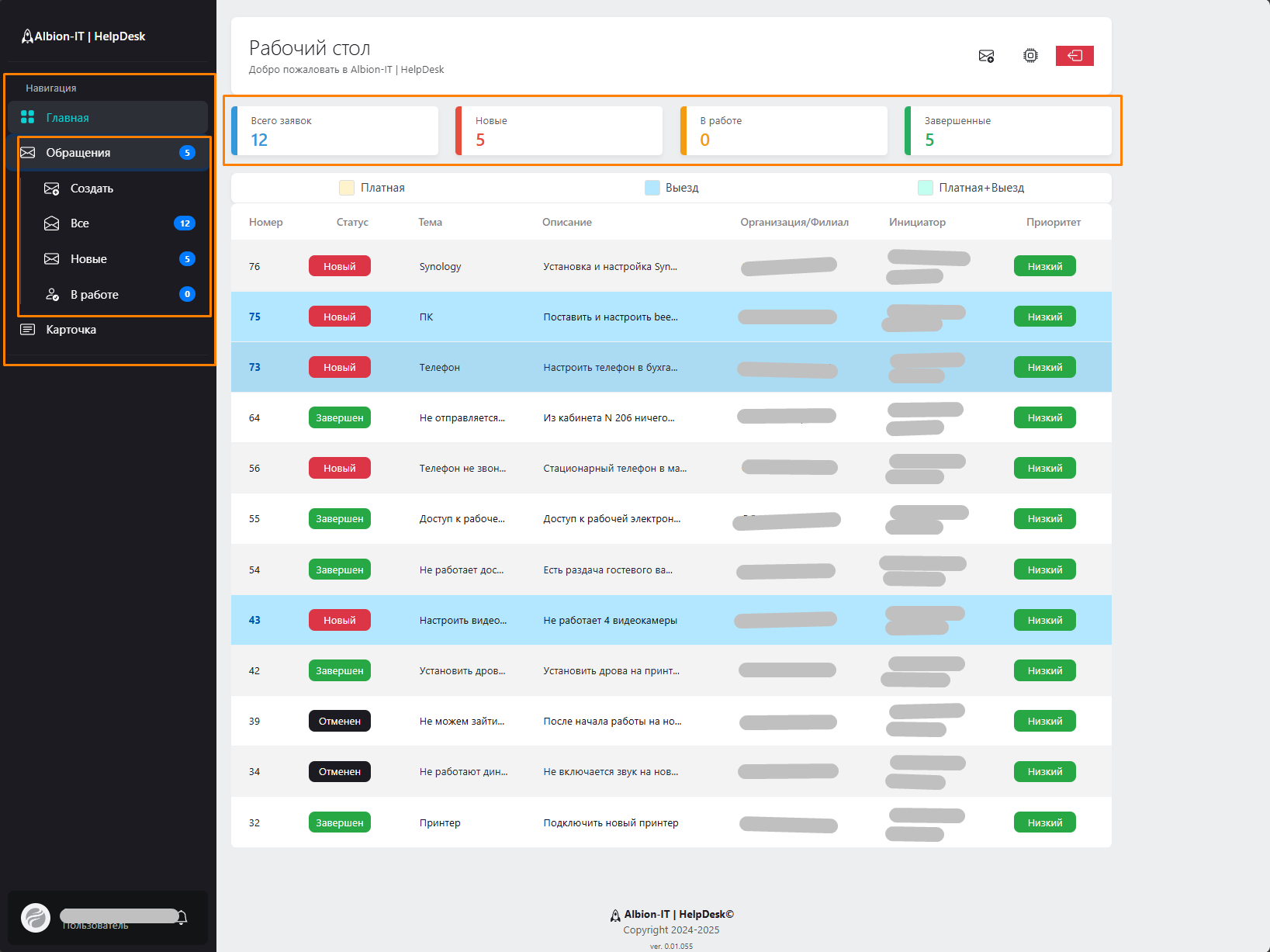Open Новые tickets in sidebar
The height and width of the screenshot is (952, 1270).
tap(88, 259)
